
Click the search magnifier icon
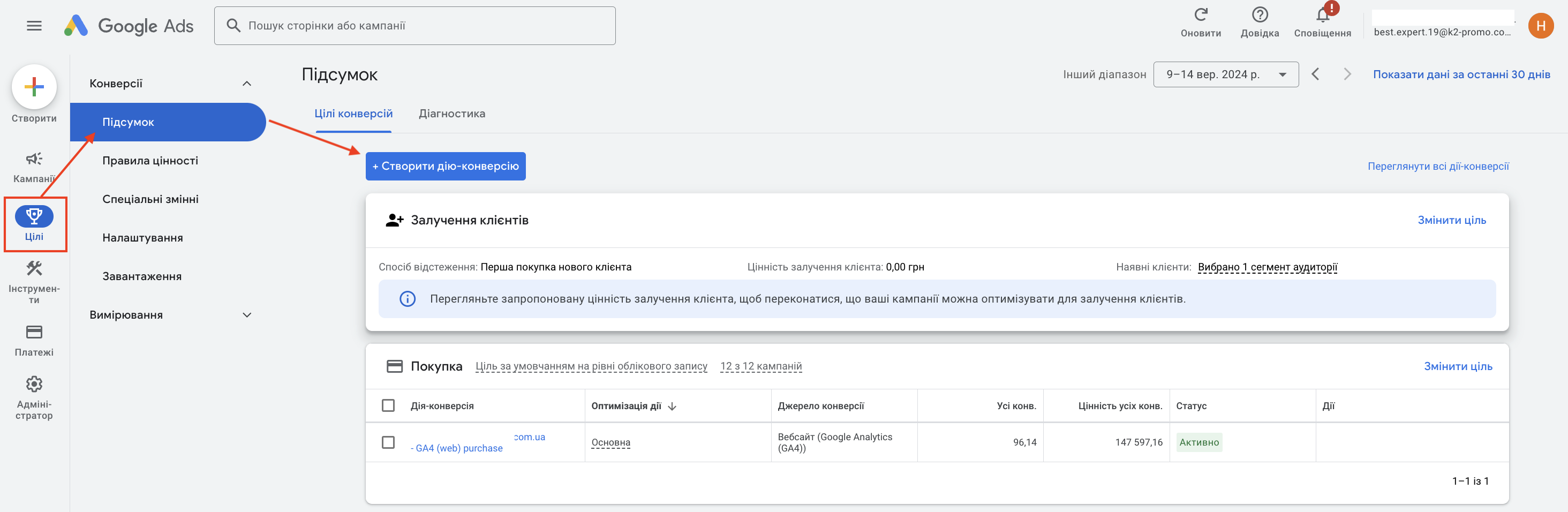(x=233, y=26)
